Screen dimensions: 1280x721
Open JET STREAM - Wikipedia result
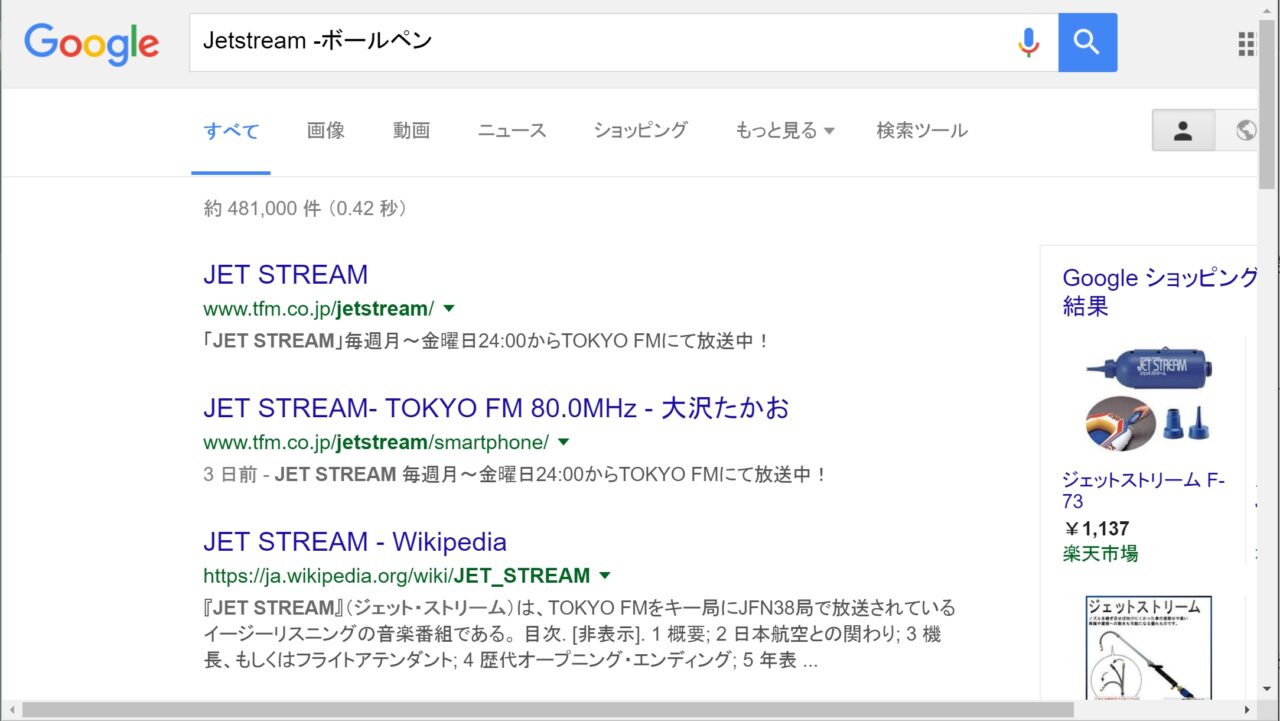pos(354,542)
